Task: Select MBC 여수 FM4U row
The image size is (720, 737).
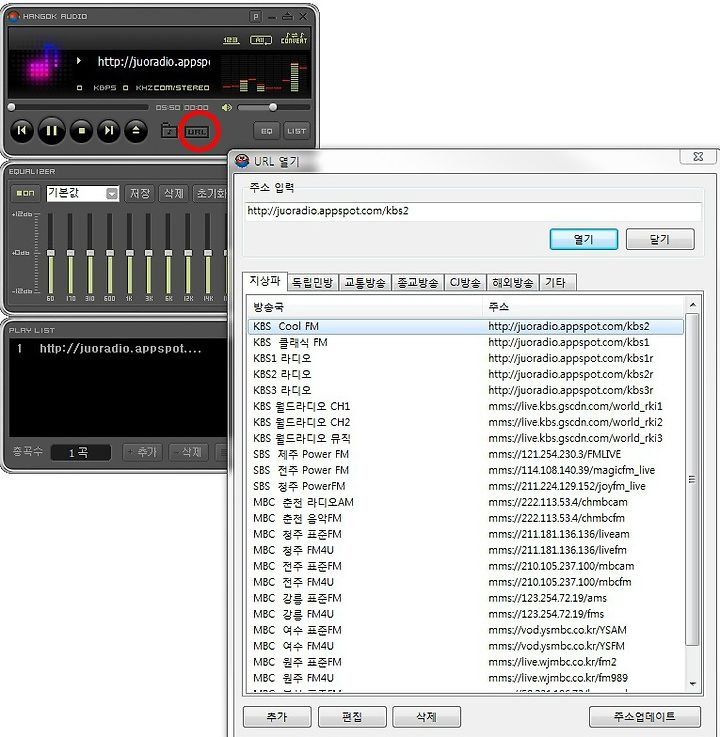Action: tap(466, 646)
